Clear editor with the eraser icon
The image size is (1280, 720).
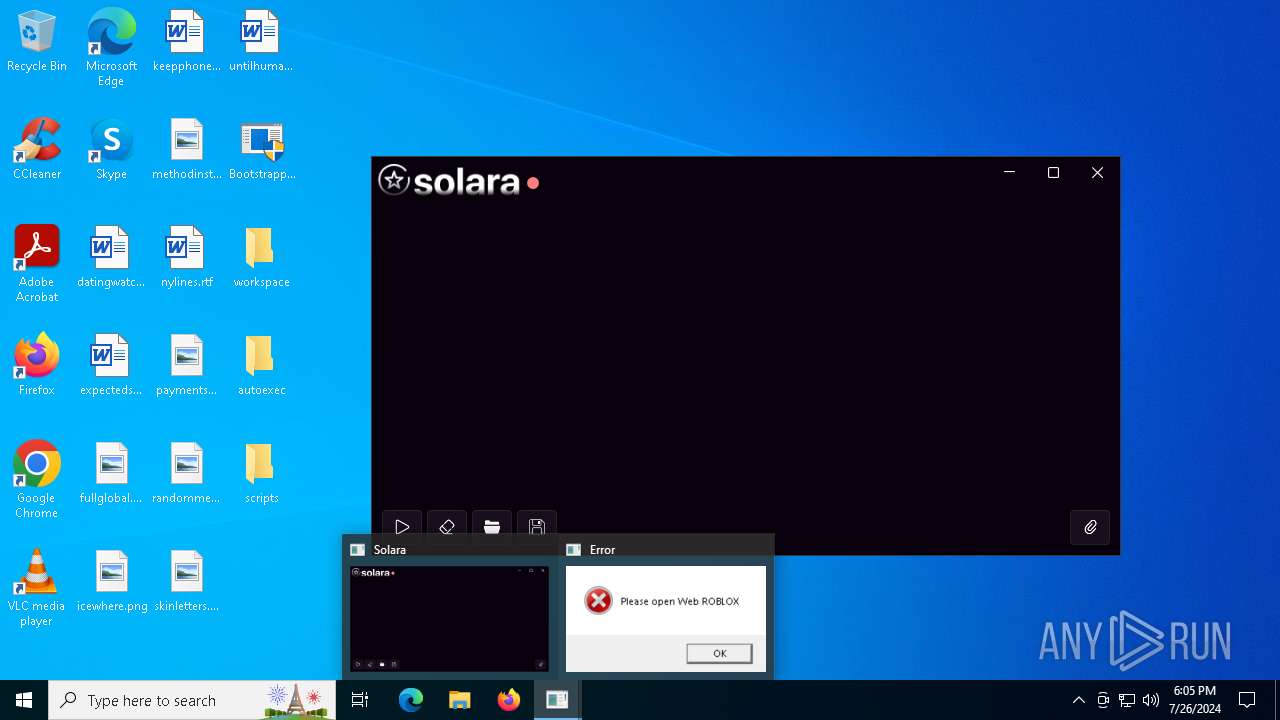point(447,527)
